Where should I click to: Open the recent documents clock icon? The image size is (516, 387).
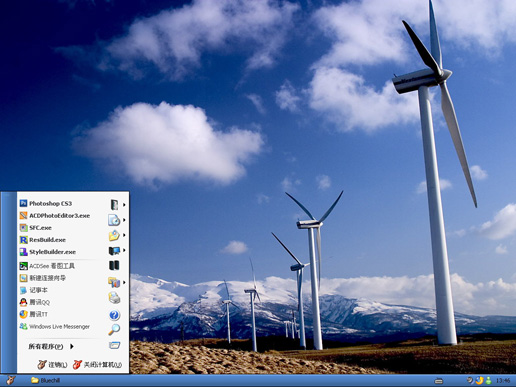click(114, 220)
